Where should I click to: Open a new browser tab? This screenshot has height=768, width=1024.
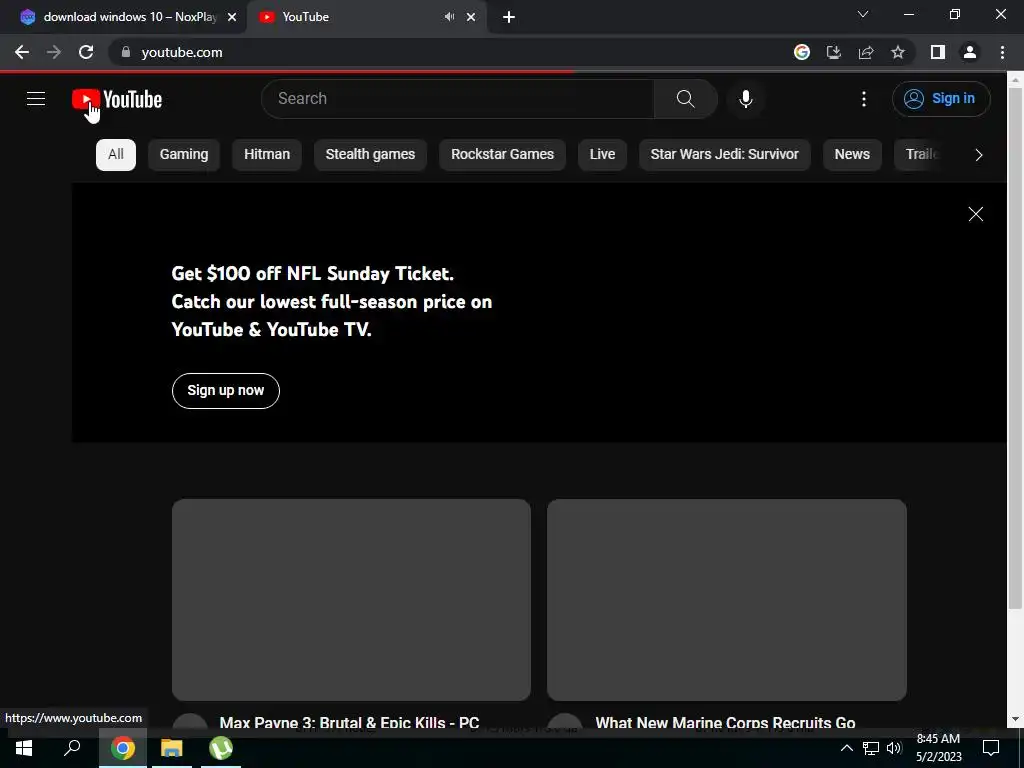point(509,18)
